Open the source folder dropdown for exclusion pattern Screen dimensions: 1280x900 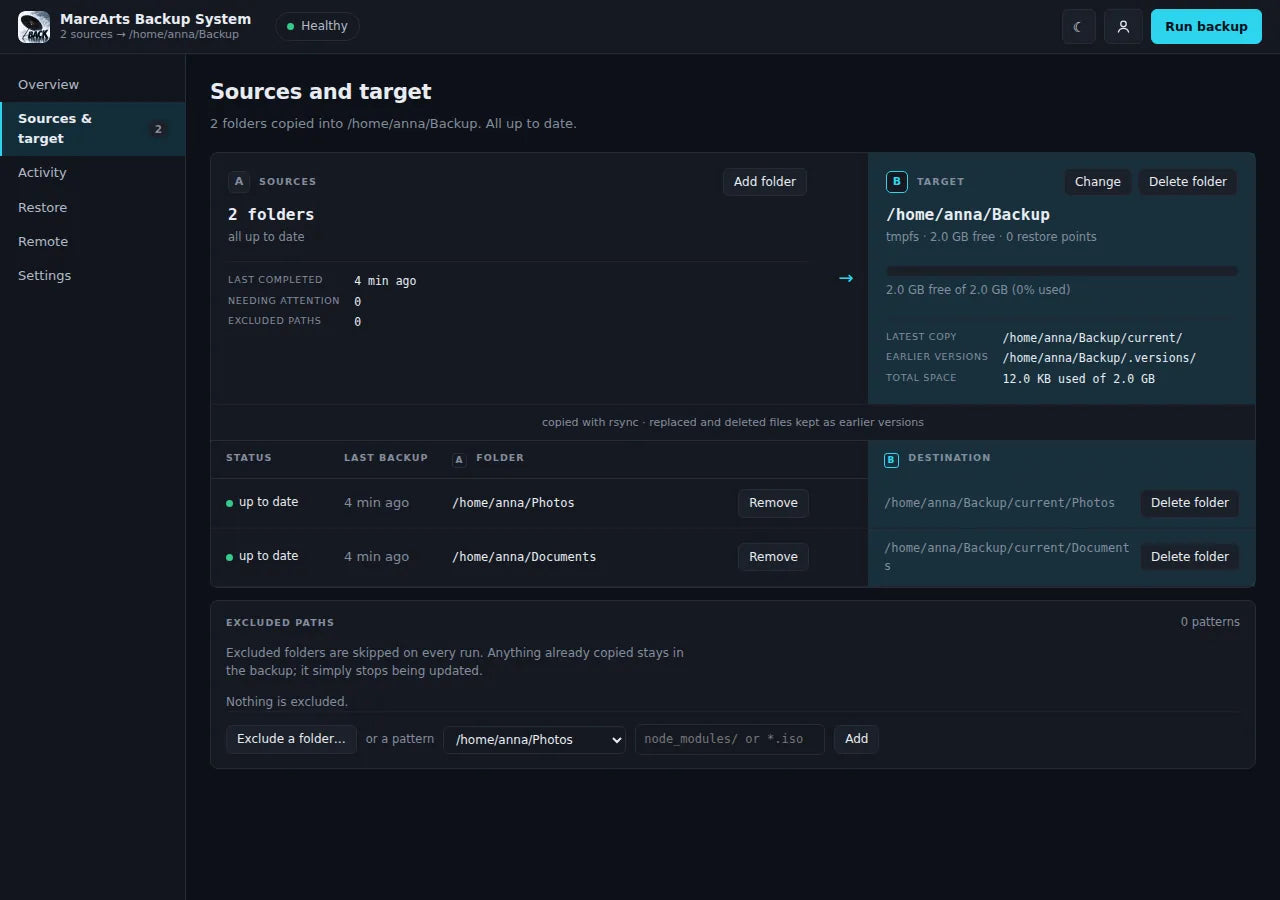[x=534, y=740]
